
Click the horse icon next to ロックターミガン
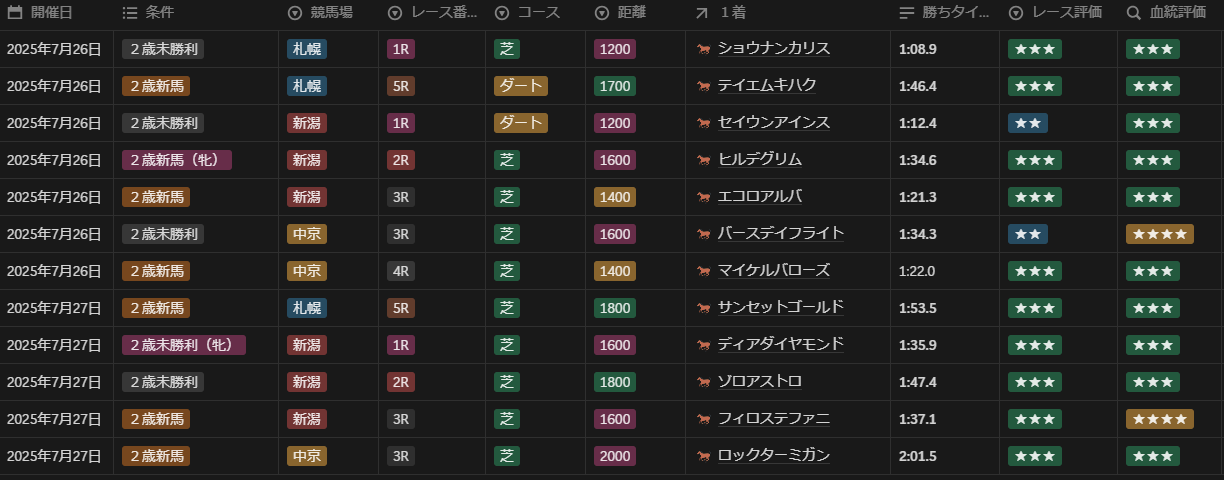704,456
